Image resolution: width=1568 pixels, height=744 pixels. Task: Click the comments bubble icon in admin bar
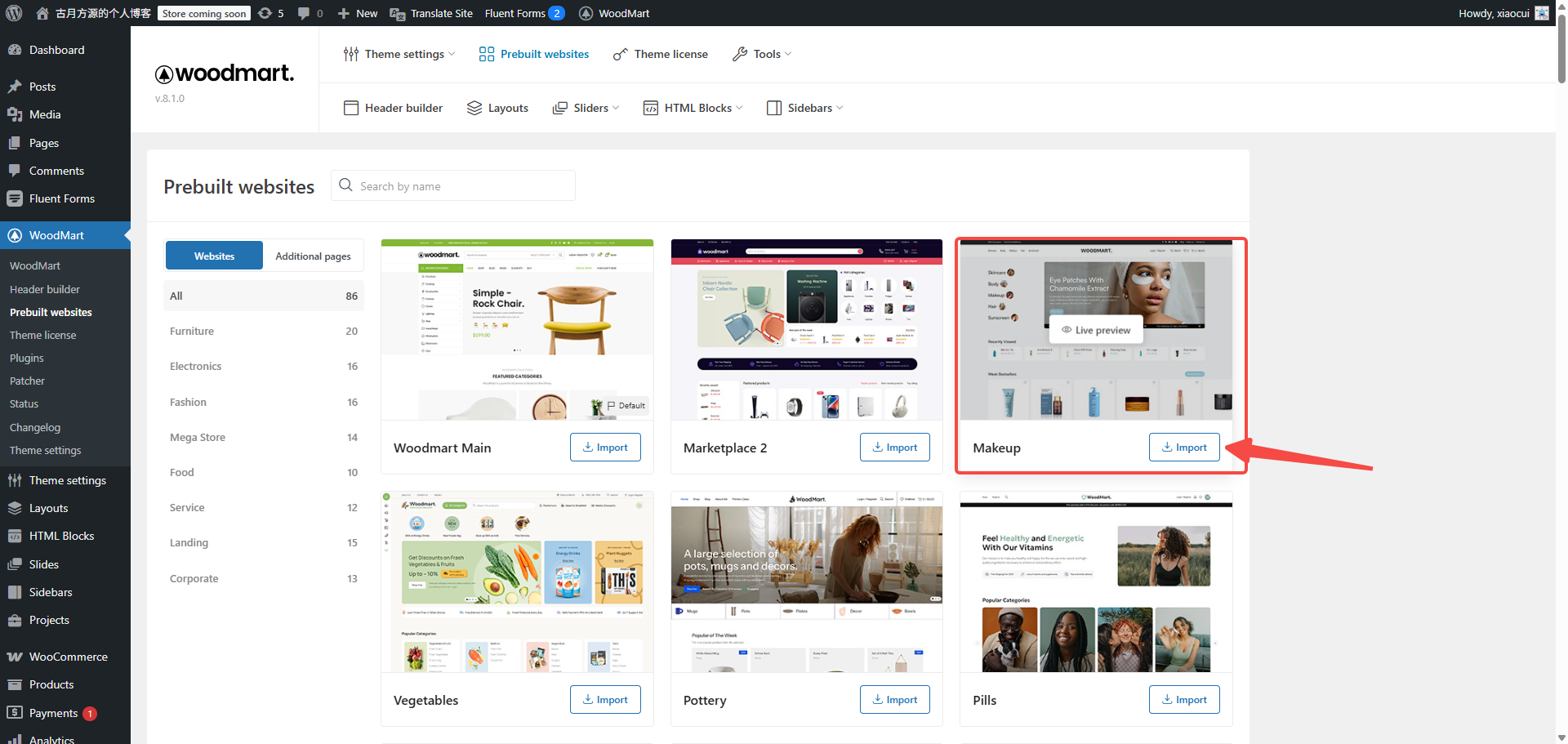pyautogui.click(x=310, y=13)
